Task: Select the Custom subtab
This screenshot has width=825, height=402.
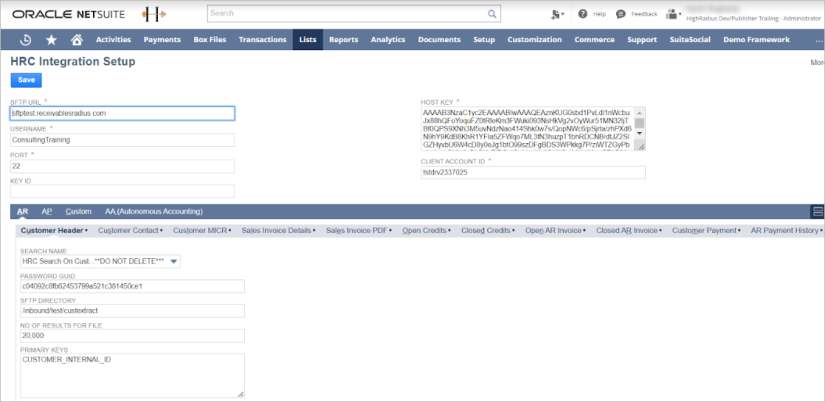Action: coord(78,212)
